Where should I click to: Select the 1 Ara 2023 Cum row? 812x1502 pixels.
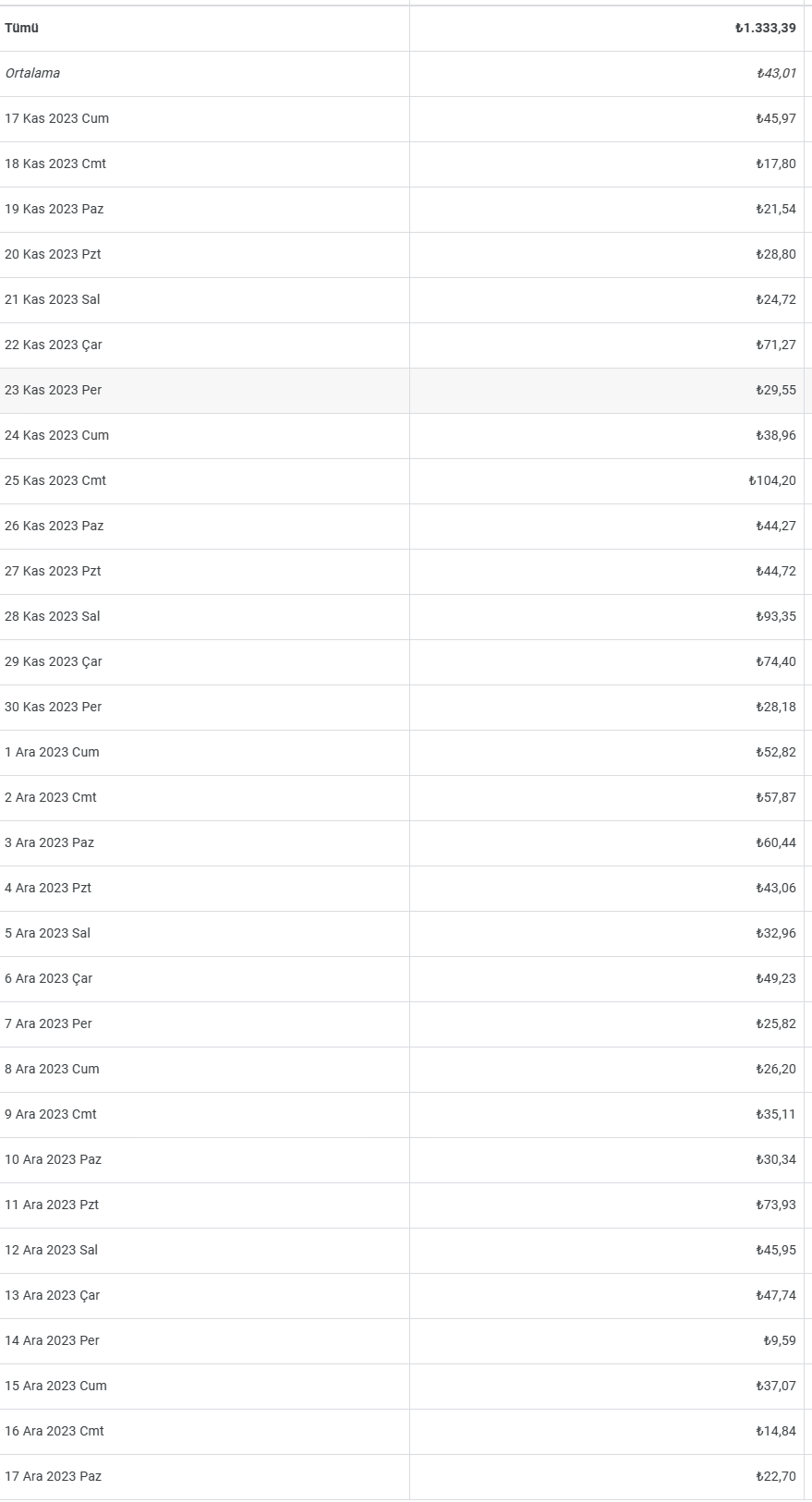point(406,753)
